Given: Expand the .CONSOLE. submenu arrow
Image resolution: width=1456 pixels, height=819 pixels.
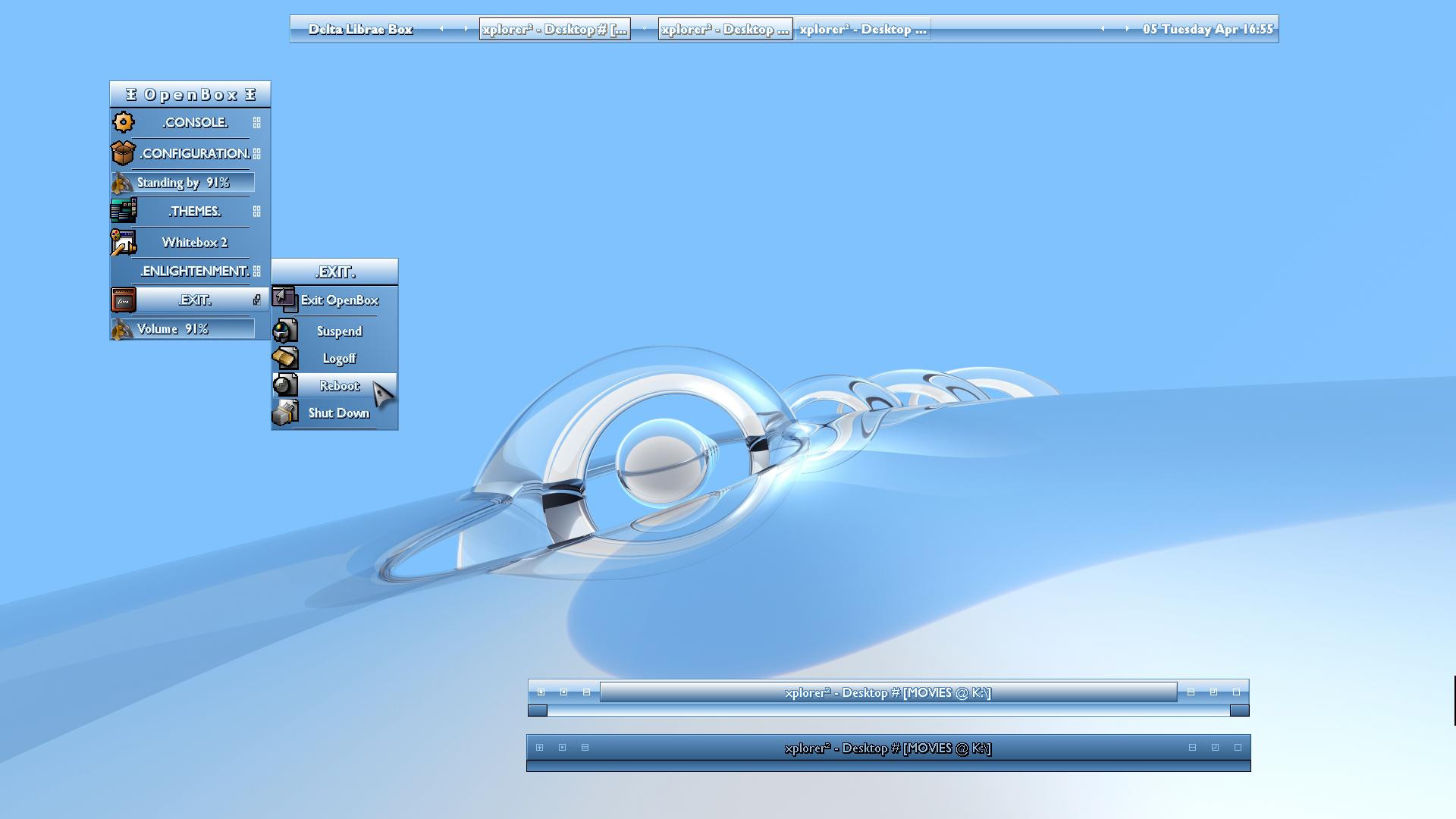Looking at the screenshot, I should click(x=257, y=122).
